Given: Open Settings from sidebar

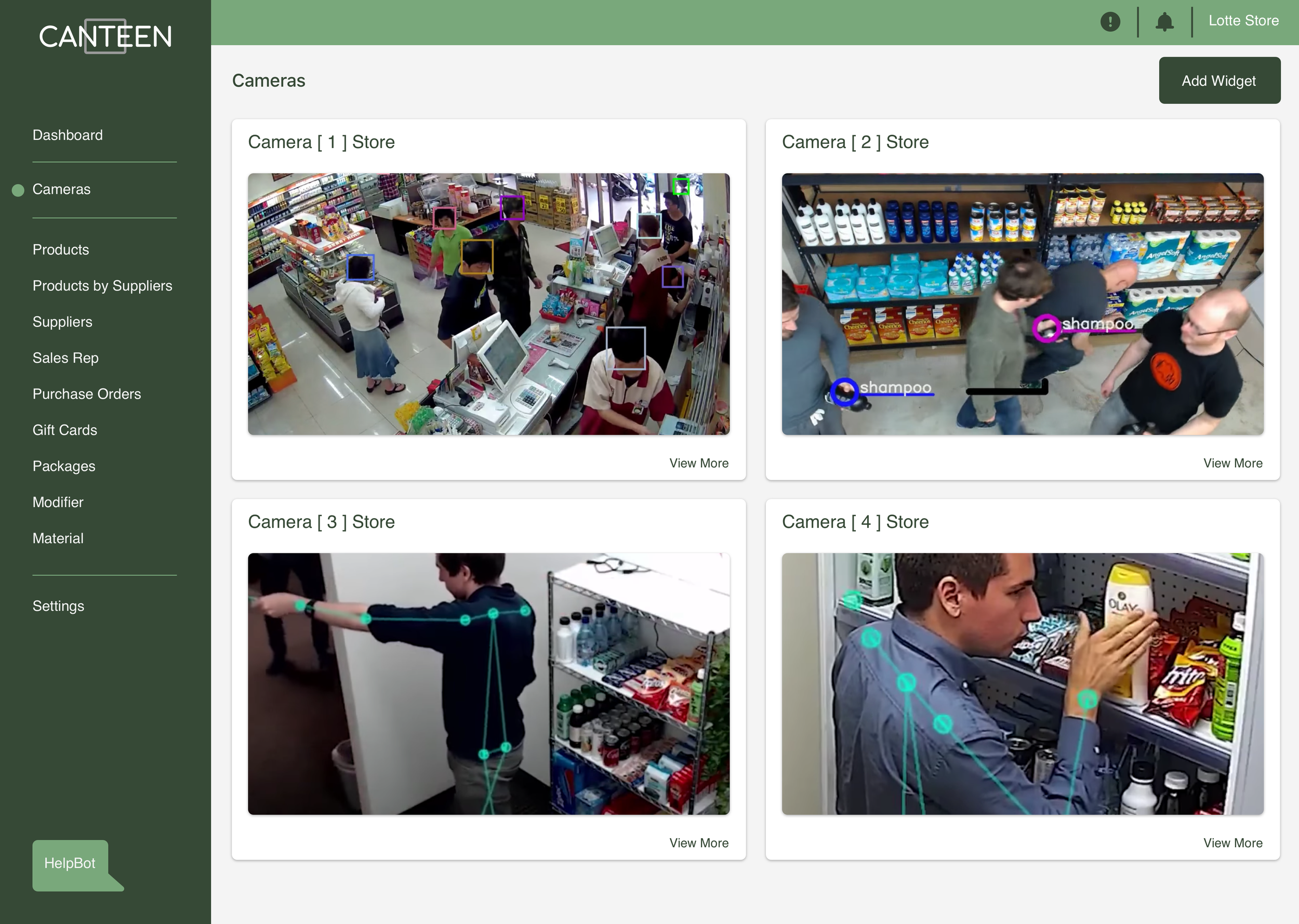Looking at the screenshot, I should (58, 606).
